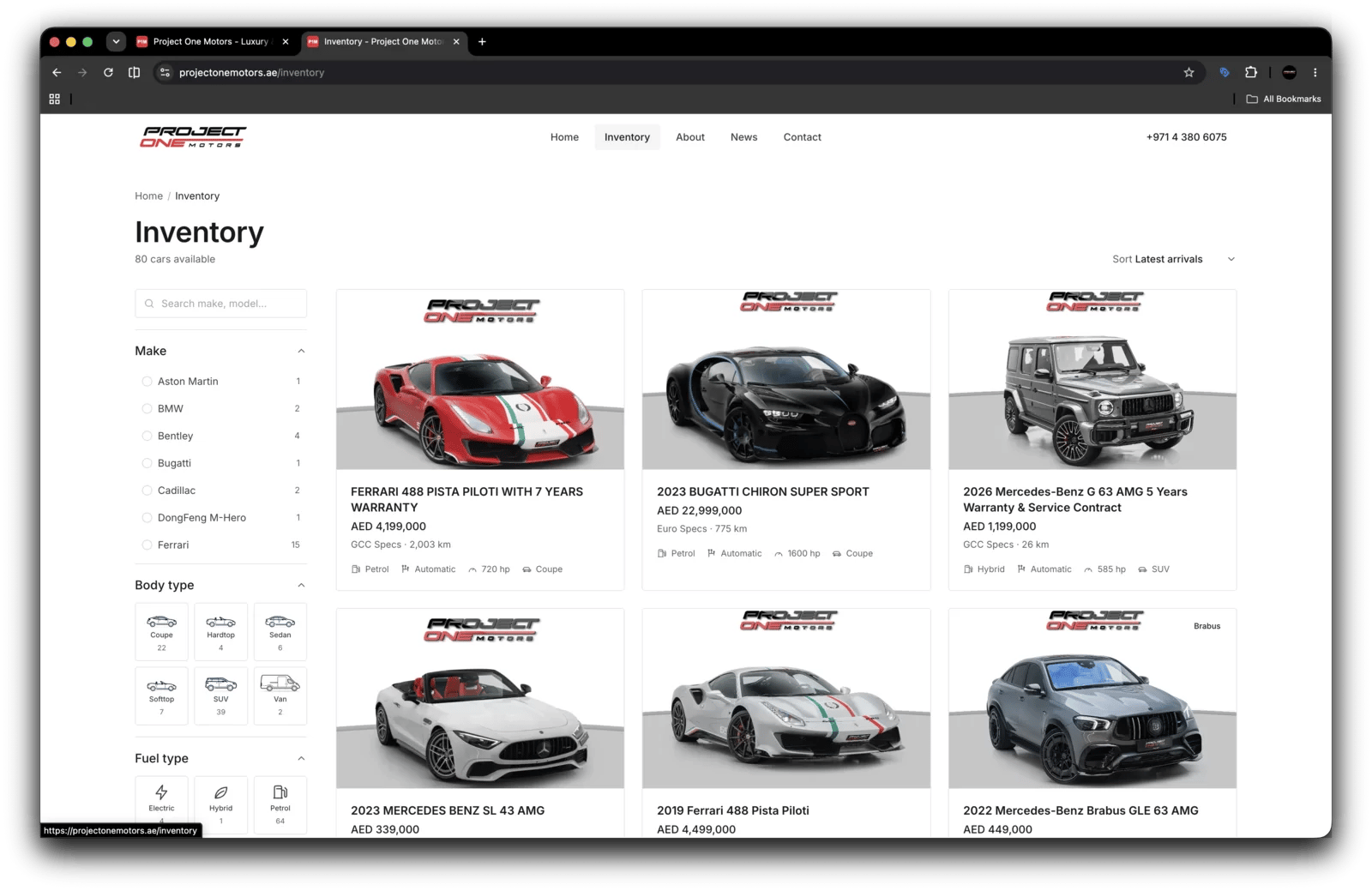This screenshot has height=891, width=1372.
Task: Collapse the Make filter section
Action: pos(301,351)
